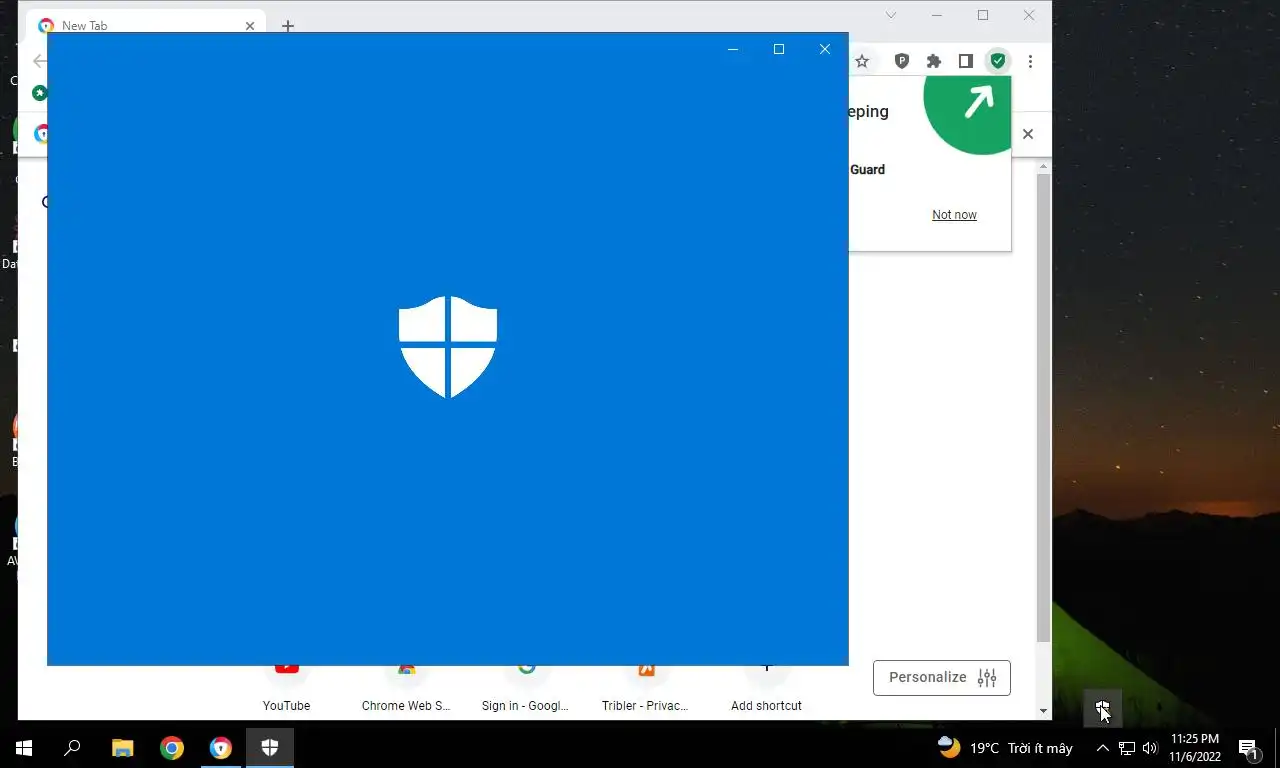The height and width of the screenshot is (768, 1280).
Task: Close the Windows Security window
Action: [825, 49]
